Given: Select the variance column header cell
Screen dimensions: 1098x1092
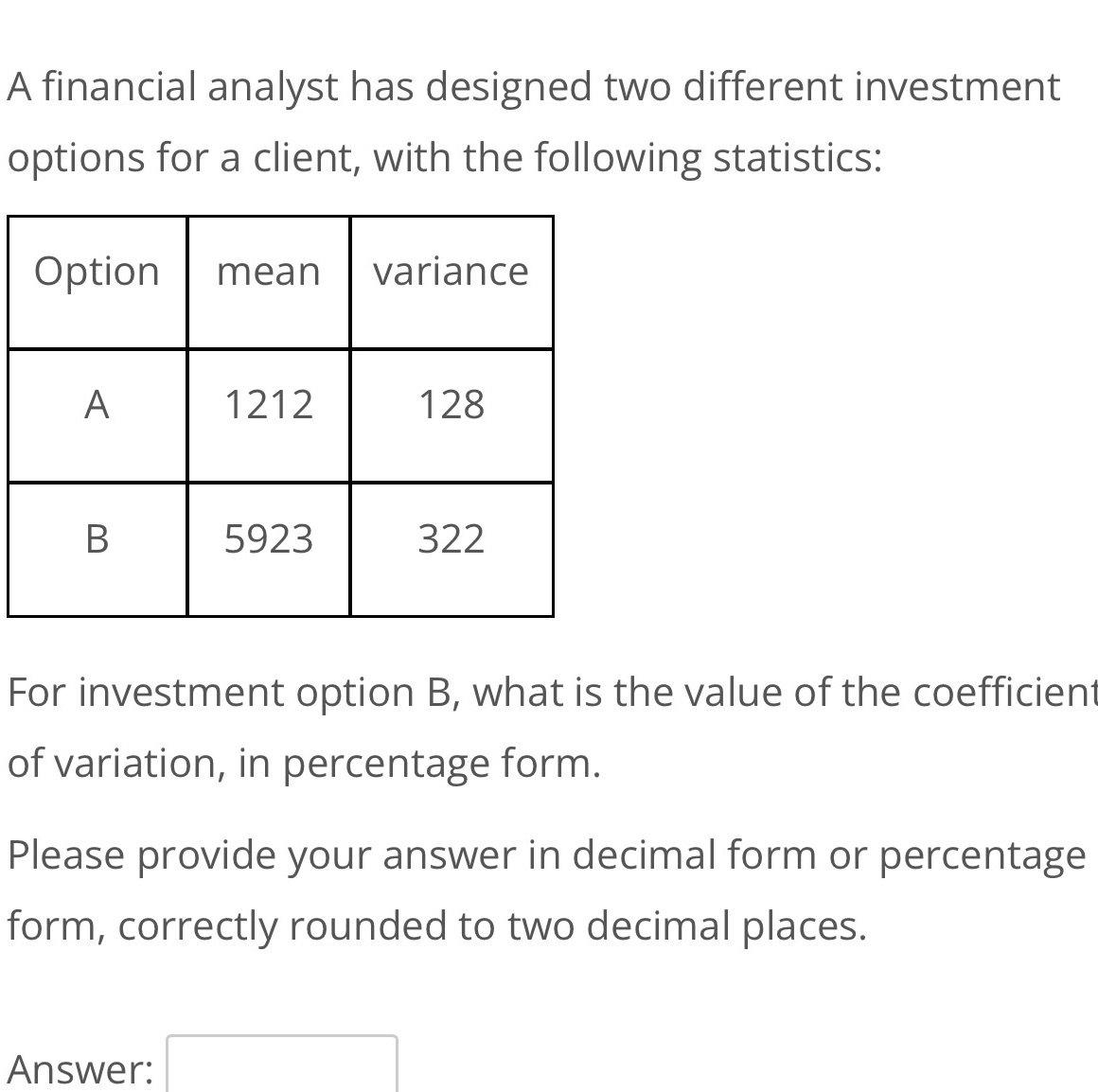Looking at the screenshot, I should (451, 283).
